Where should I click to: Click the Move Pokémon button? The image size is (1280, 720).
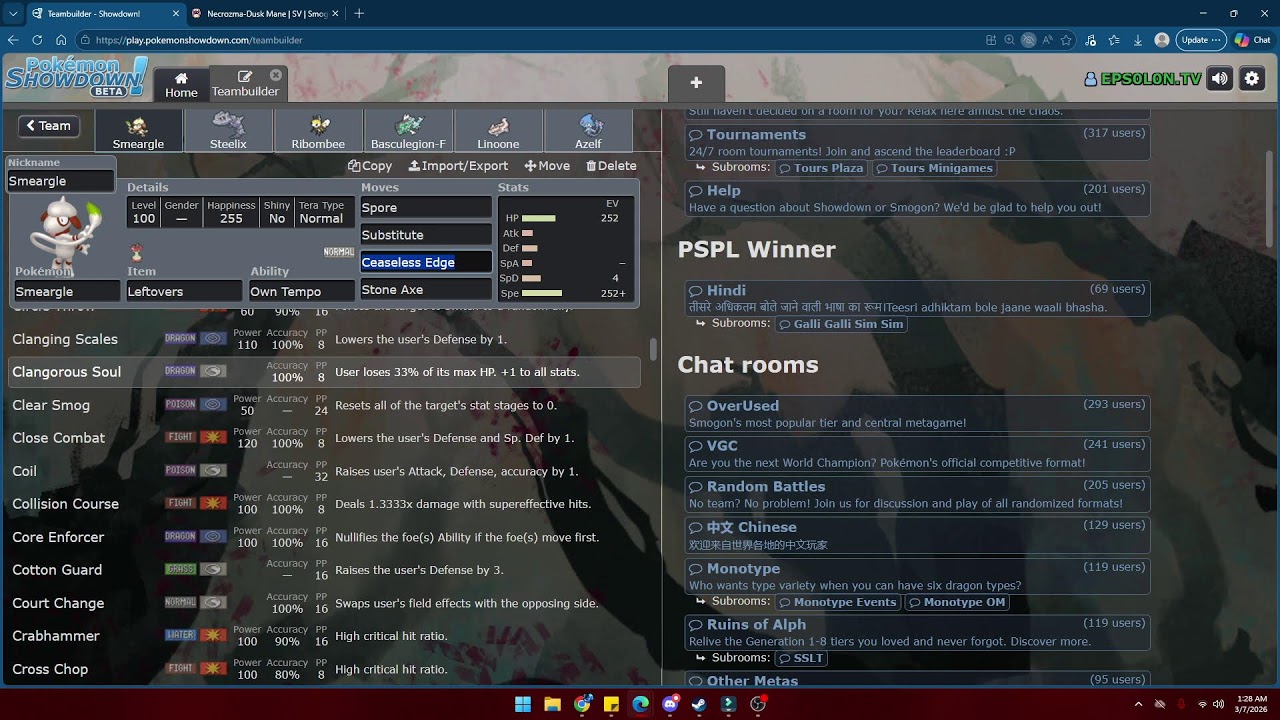click(547, 166)
